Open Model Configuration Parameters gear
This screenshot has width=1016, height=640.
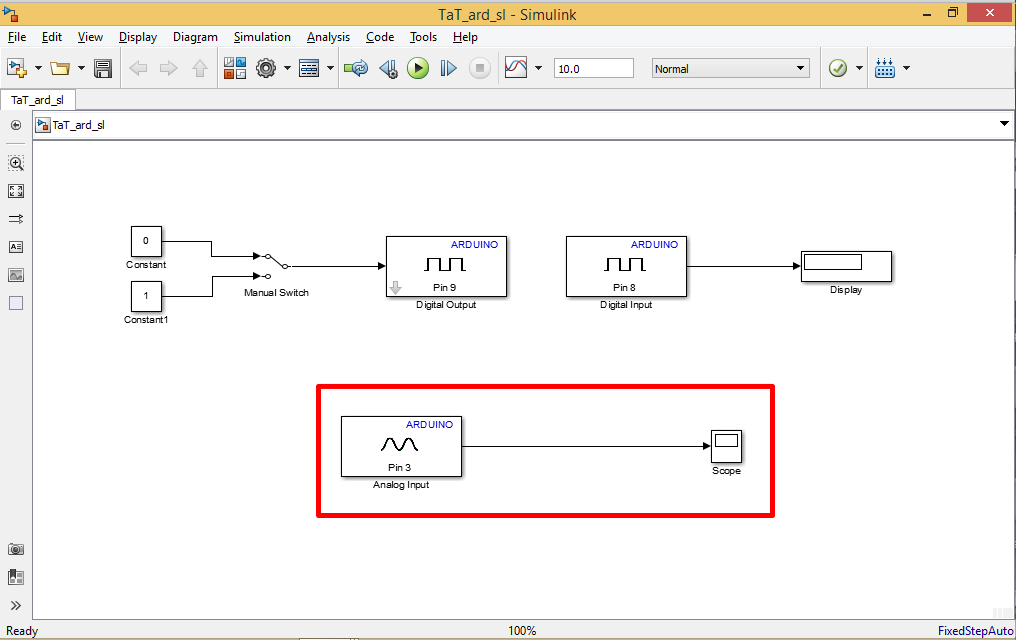(x=266, y=68)
